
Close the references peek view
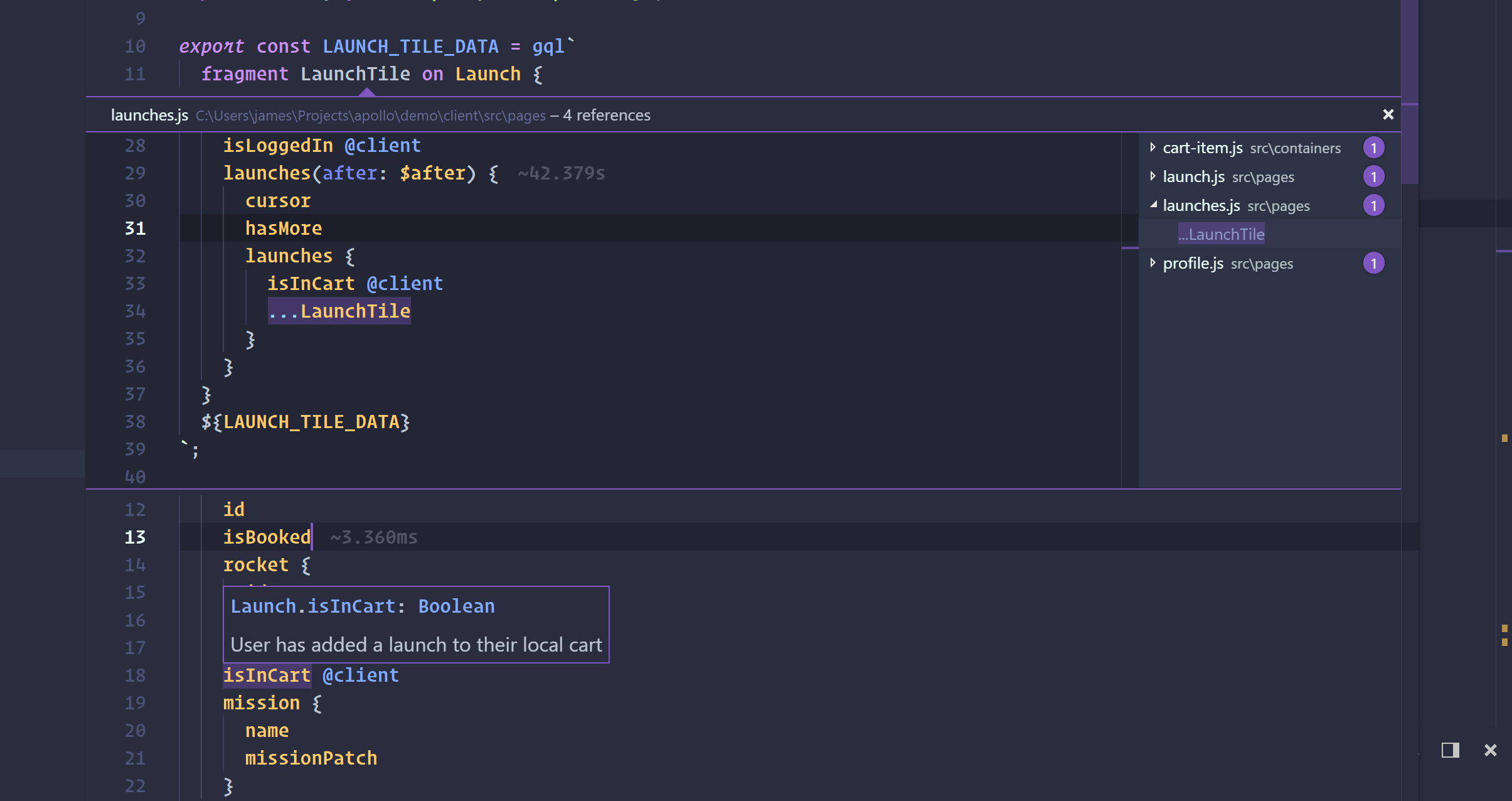click(1388, 114)
